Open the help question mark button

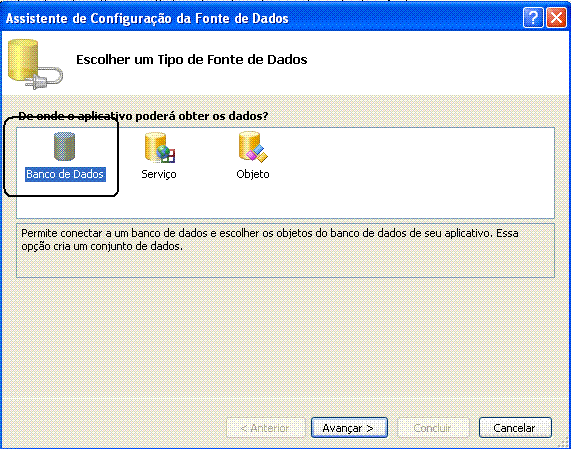tap(533, 17)
